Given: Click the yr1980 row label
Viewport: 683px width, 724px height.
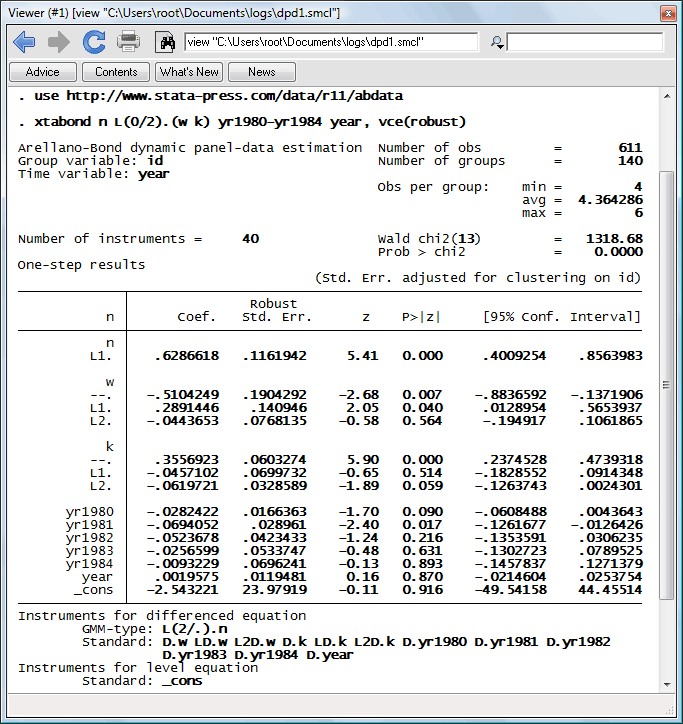Looking at the screenshot, I should click(x=90, y=512).
